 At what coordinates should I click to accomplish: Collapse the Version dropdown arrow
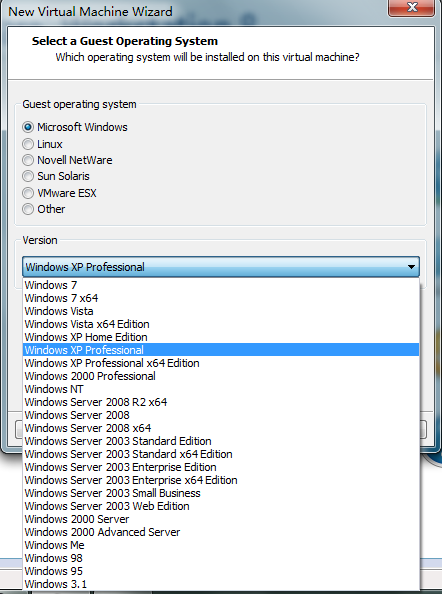pos(411,267)
